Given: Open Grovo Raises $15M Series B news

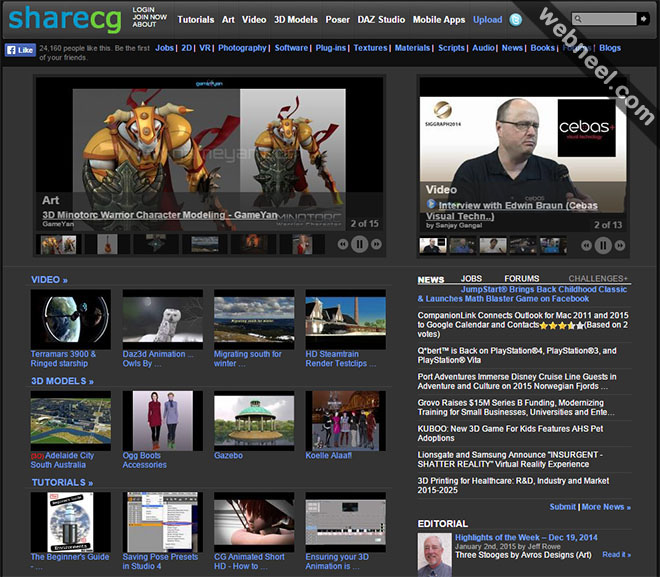Looking at the screenshot, I should pyautogui.click(x=516, y=407).
